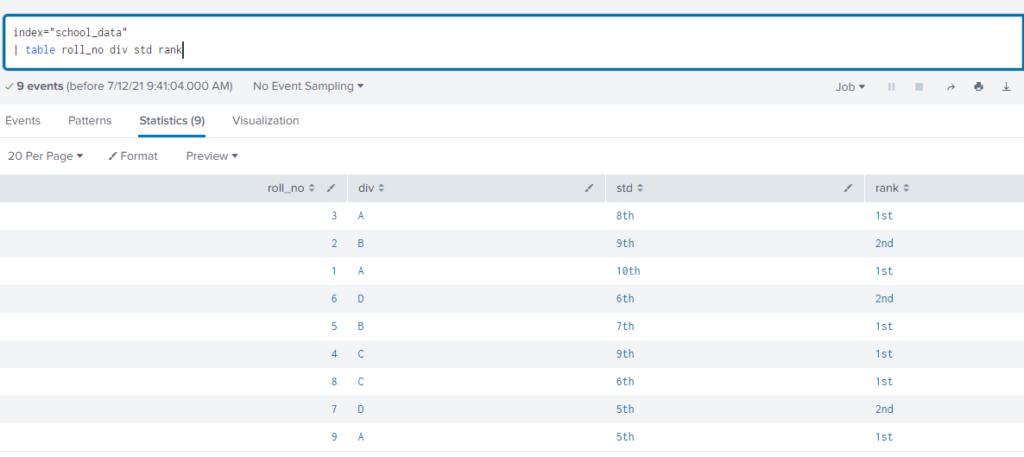Click the Format button
The height and width of the screenshot is (457, 1024).
(x=133, y=156)
